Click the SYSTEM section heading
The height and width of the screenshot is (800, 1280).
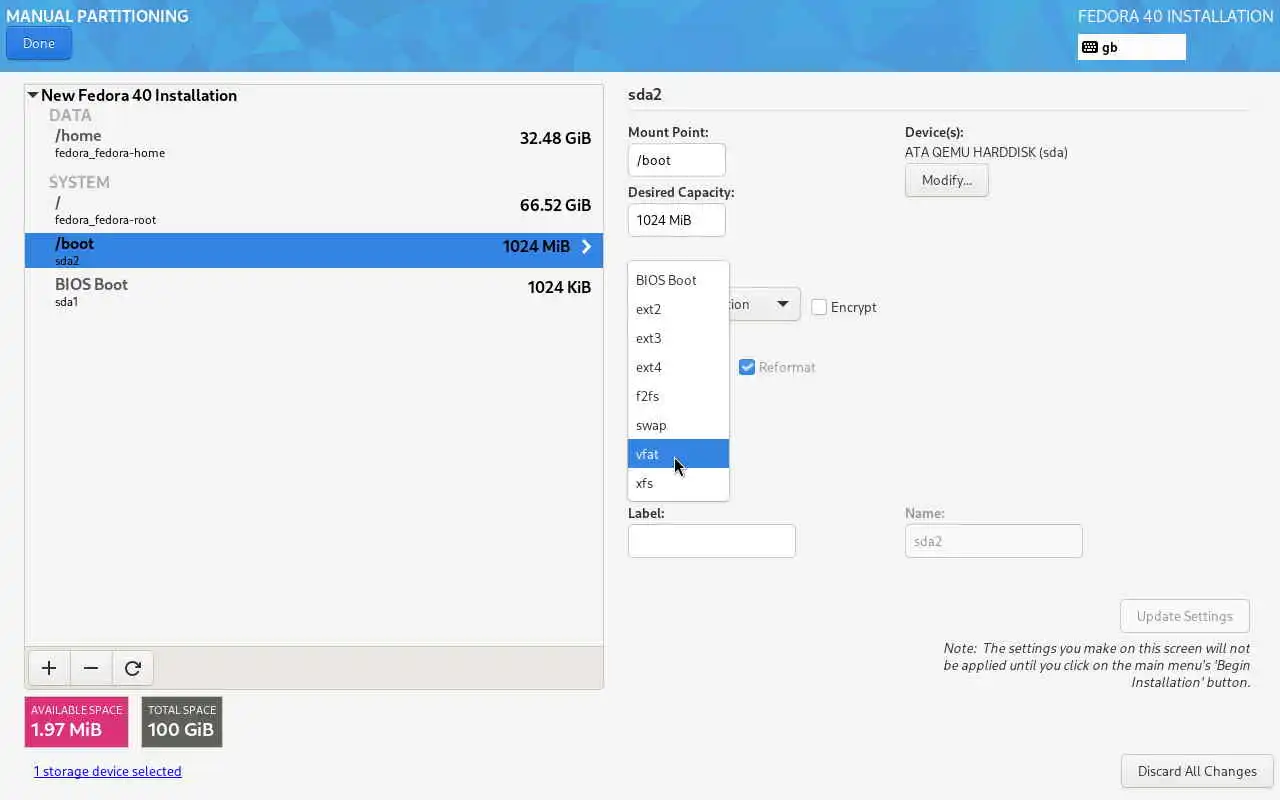[x=79, y=182]
